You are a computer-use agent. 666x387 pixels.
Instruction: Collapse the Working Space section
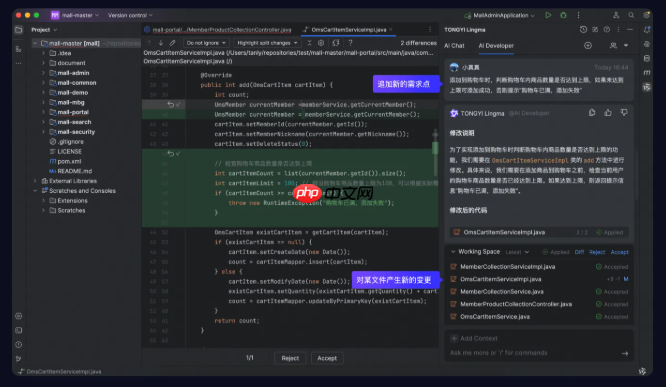click(453, 251)
